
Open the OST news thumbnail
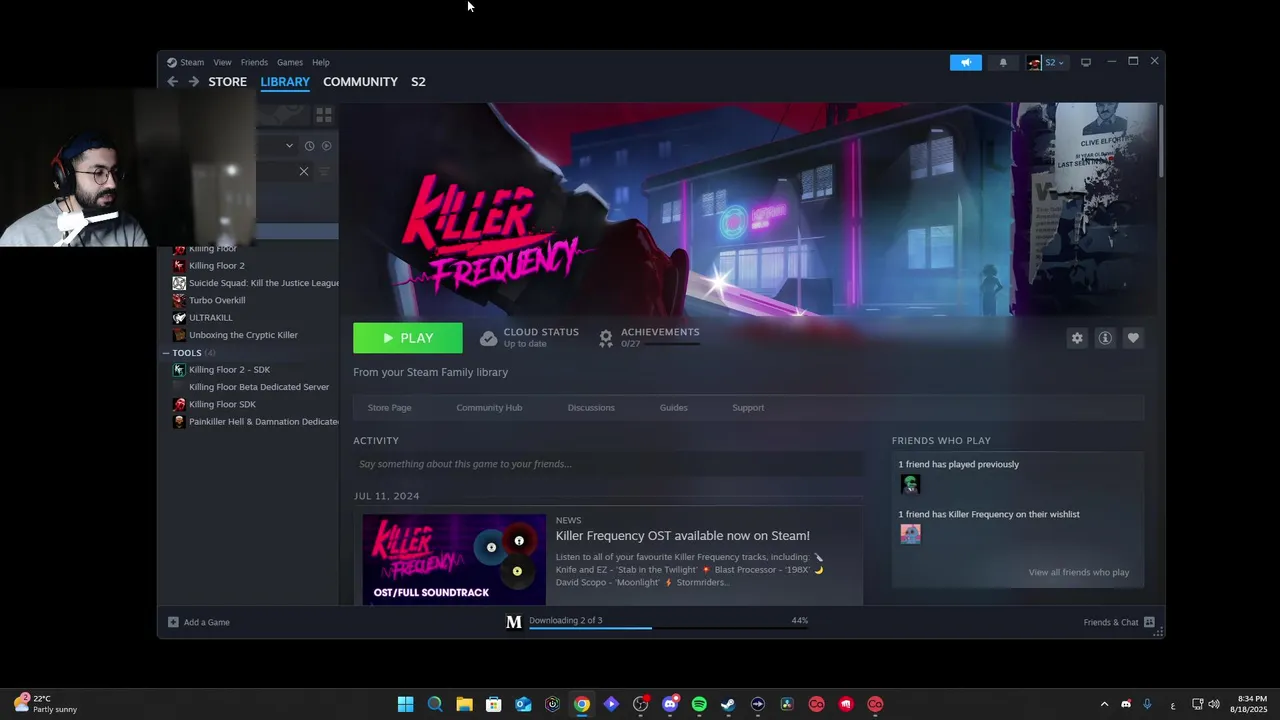454,560
